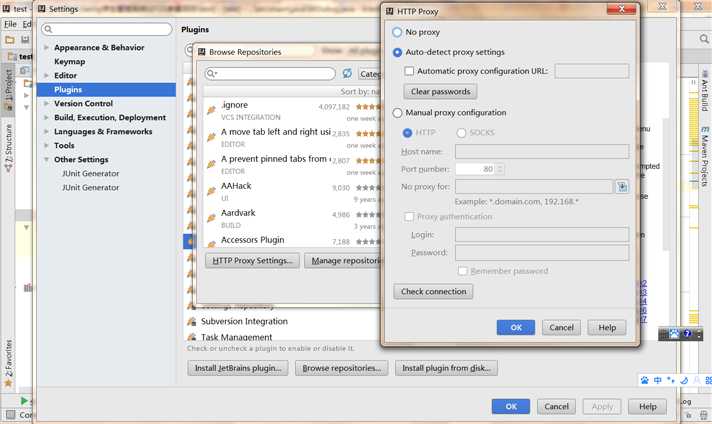Image resolution: width=712 pixels, height=424 pixels.
Task: Expand the Version Control node
Action: 46,104
